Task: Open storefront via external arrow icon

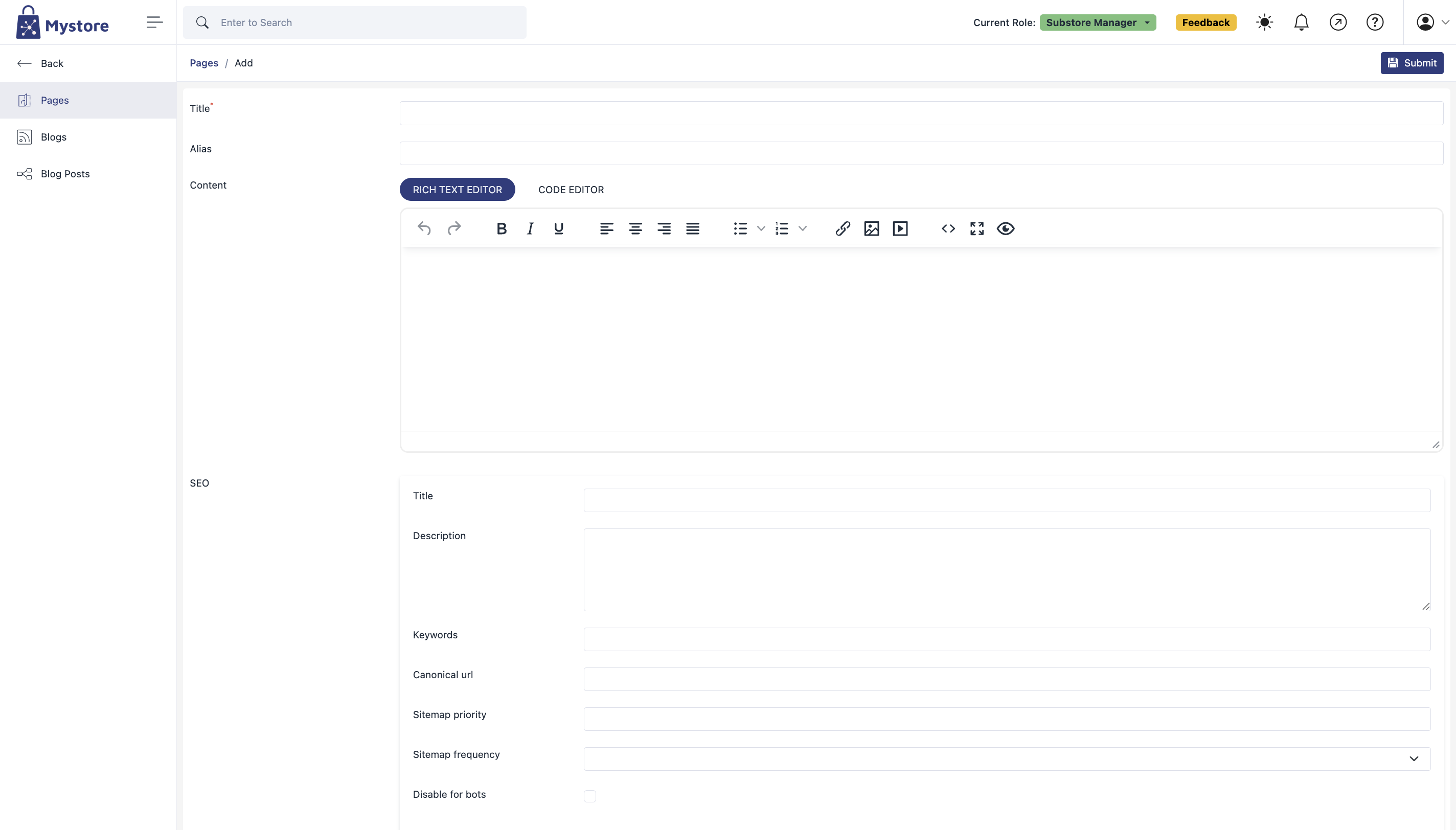Action: tap(1338, 22)
